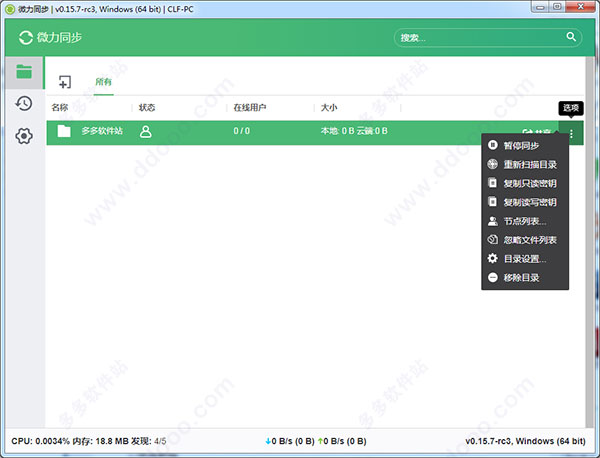Minimize the 微力同步 window
The image size is (600, 458).
coord(540,7)
